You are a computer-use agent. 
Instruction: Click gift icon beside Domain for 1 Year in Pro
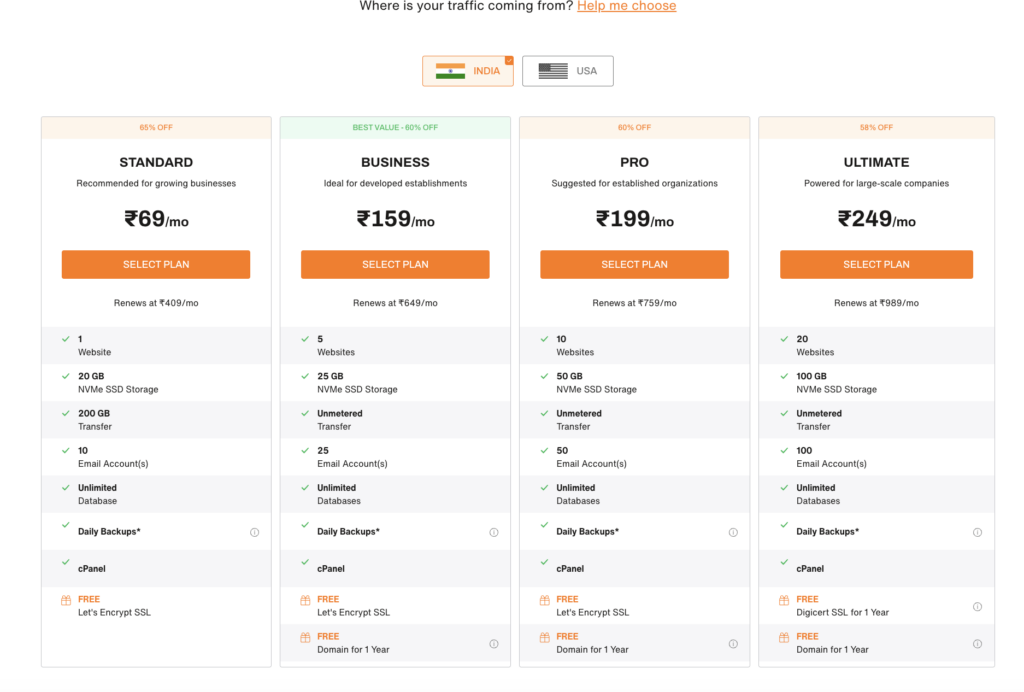coord(545,638)
